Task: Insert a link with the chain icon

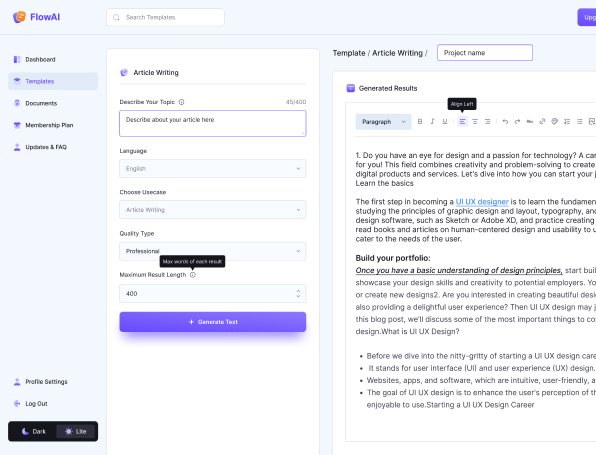Action: 542,122
